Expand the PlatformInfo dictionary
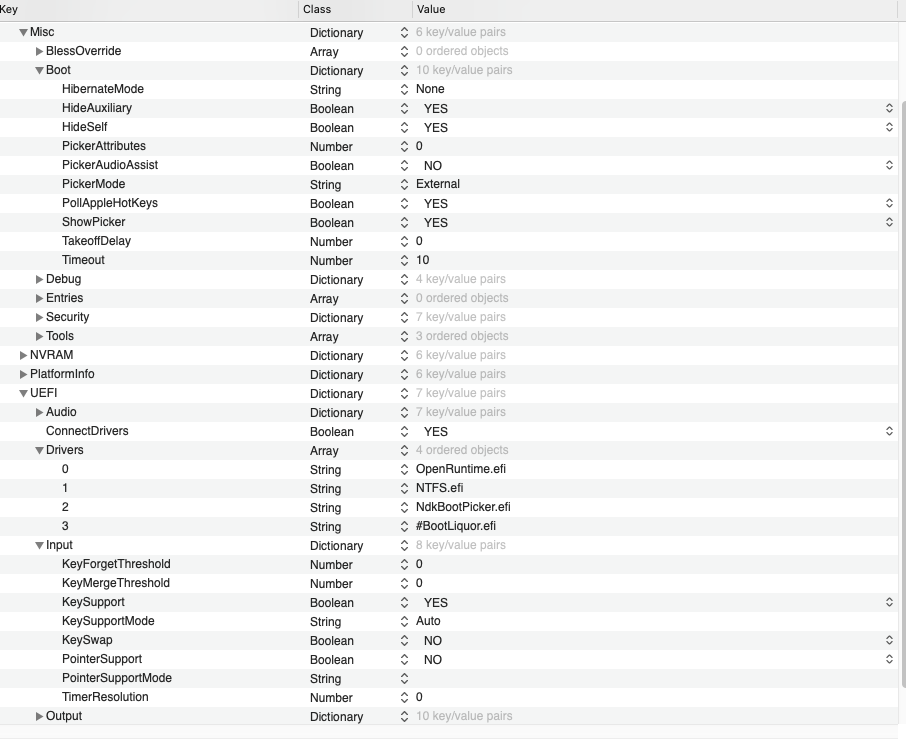Image resolution: width=906 pixels, height=739 pixels. (x=23, y=374)
